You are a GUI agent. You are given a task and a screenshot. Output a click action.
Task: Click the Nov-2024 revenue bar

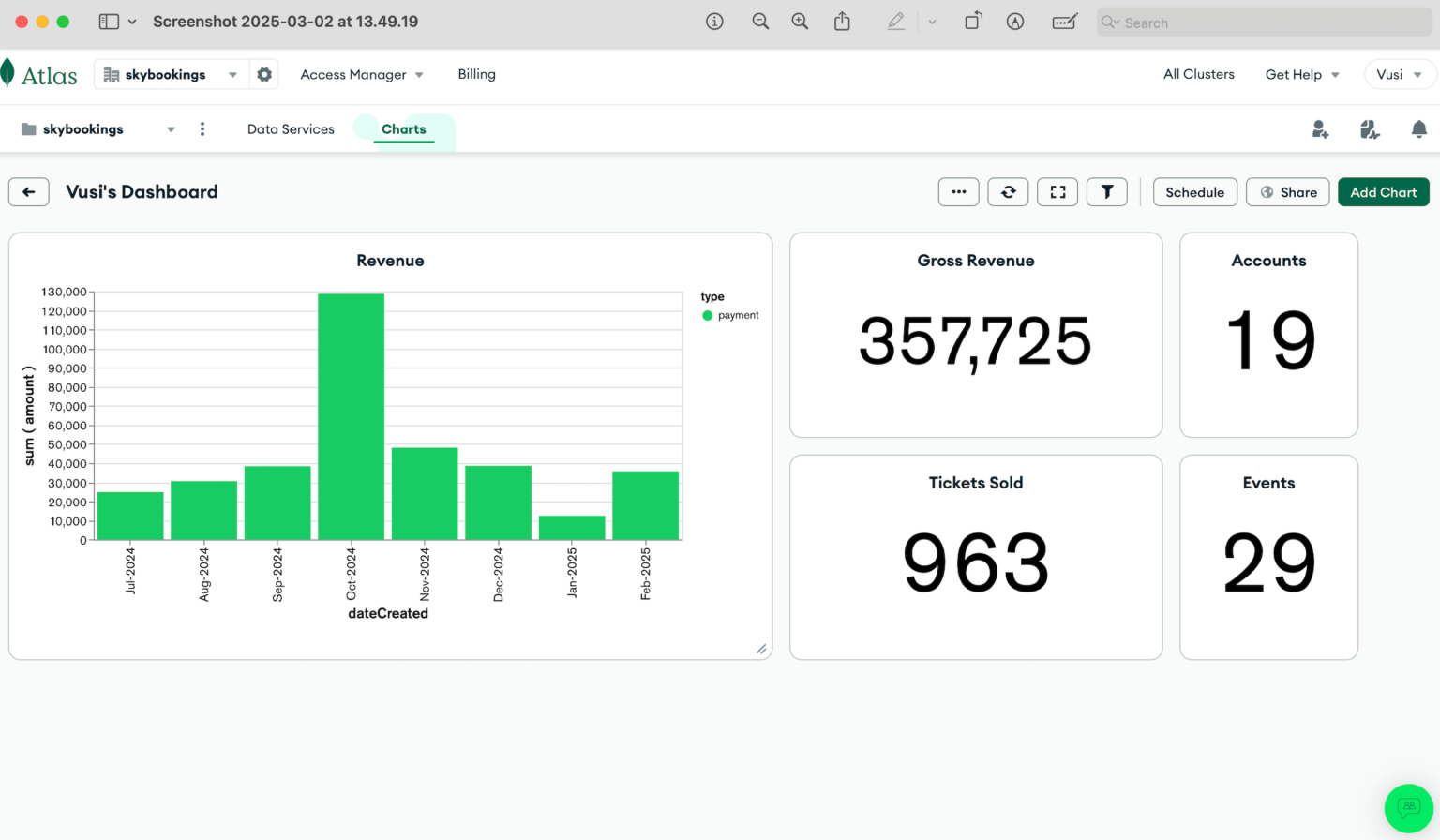coord(425,494)
